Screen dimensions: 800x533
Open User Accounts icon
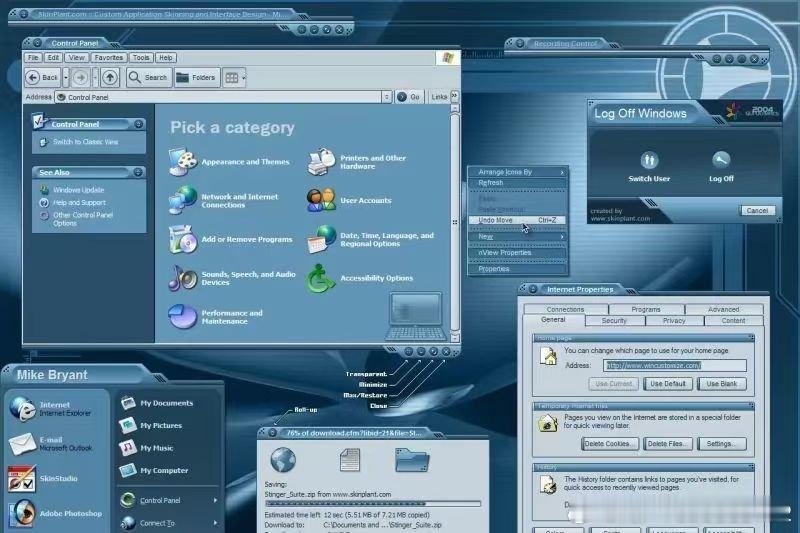pos(321,200)
